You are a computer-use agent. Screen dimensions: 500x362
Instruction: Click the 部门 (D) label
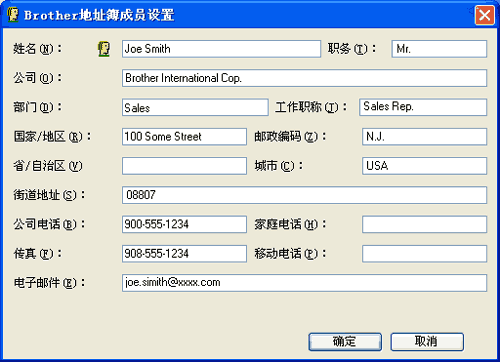click(x=38, y=107)
